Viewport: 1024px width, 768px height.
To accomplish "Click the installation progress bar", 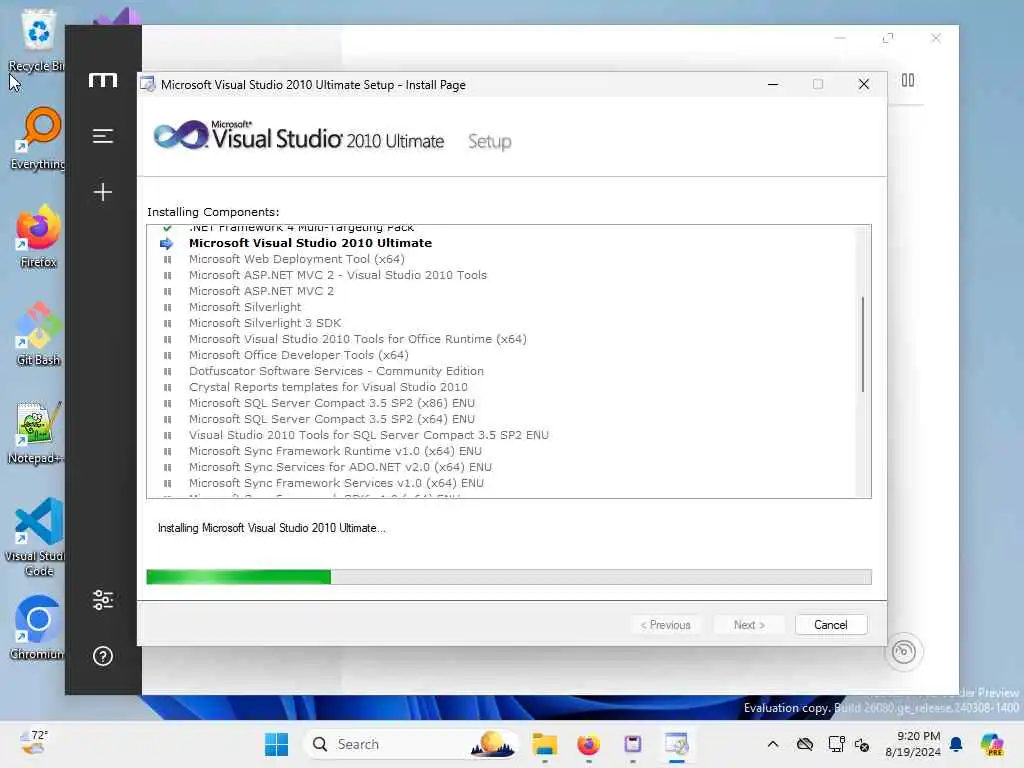I will click(x=509, y=577).
